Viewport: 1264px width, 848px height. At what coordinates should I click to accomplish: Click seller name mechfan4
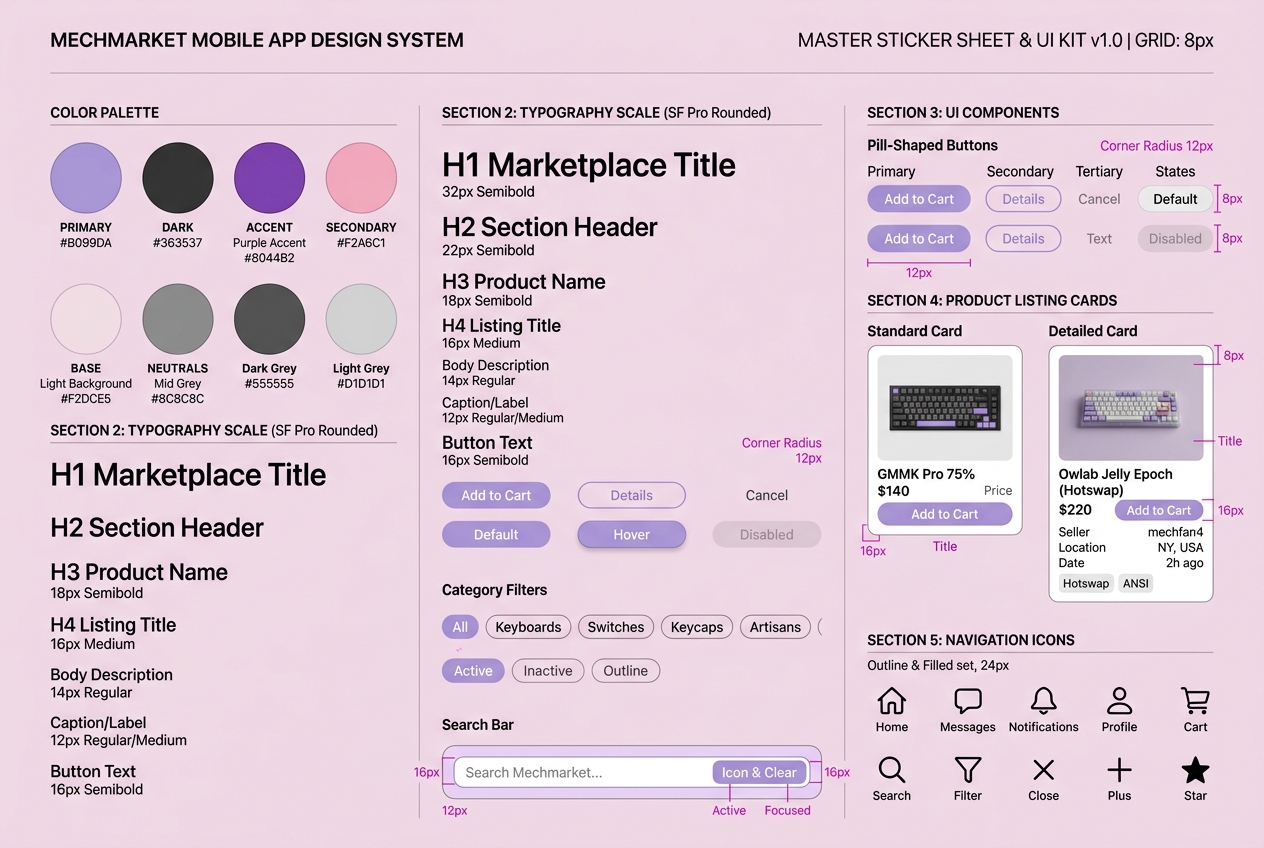[1175, 532]
